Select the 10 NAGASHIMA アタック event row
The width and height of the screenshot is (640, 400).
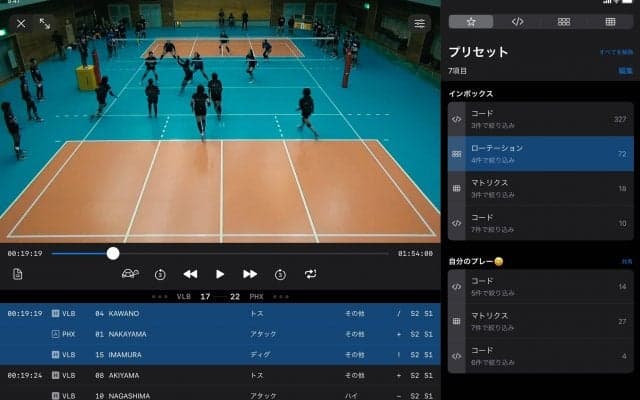coord(220,394)
